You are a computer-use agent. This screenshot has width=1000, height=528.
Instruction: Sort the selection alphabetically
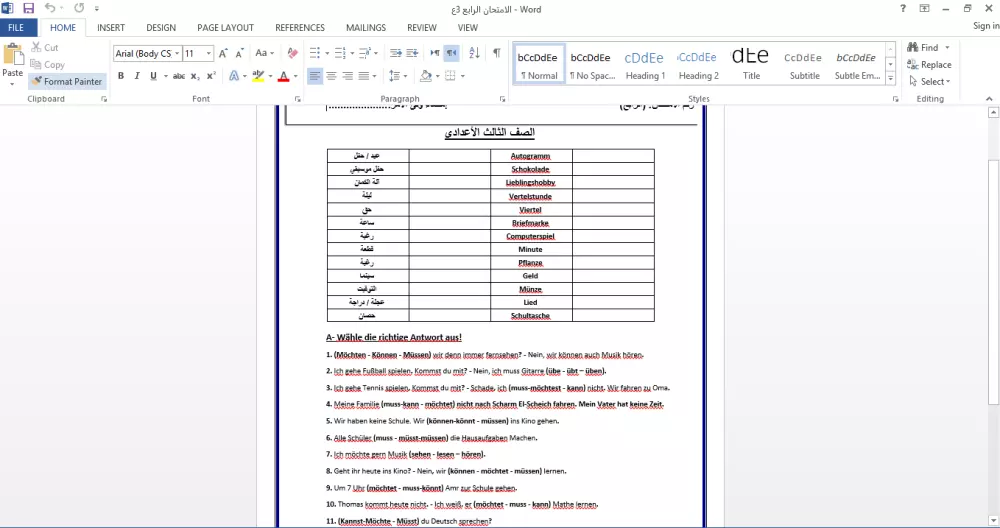[x=474, y=54]
